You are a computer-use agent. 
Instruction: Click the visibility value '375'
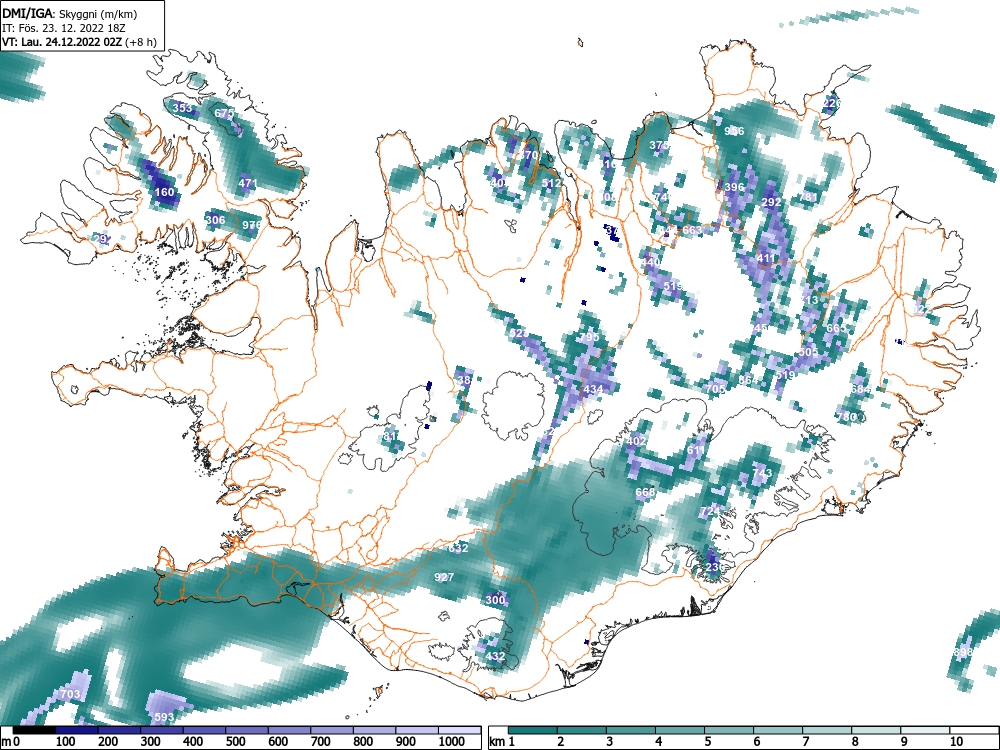click(x=659, y=145)
